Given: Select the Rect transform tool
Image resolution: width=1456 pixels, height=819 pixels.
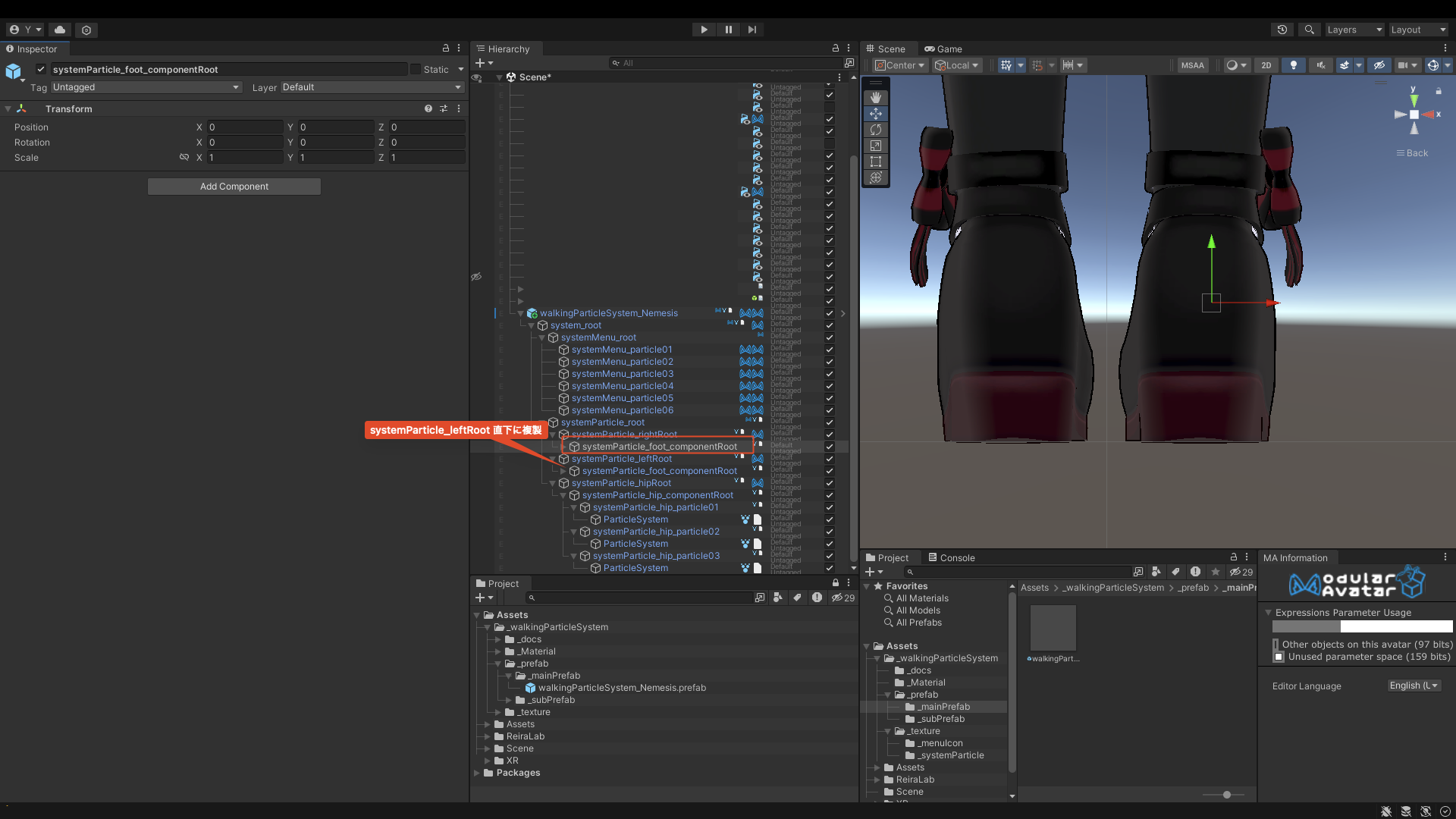Looking at the screenshot, I should (876, 162).
